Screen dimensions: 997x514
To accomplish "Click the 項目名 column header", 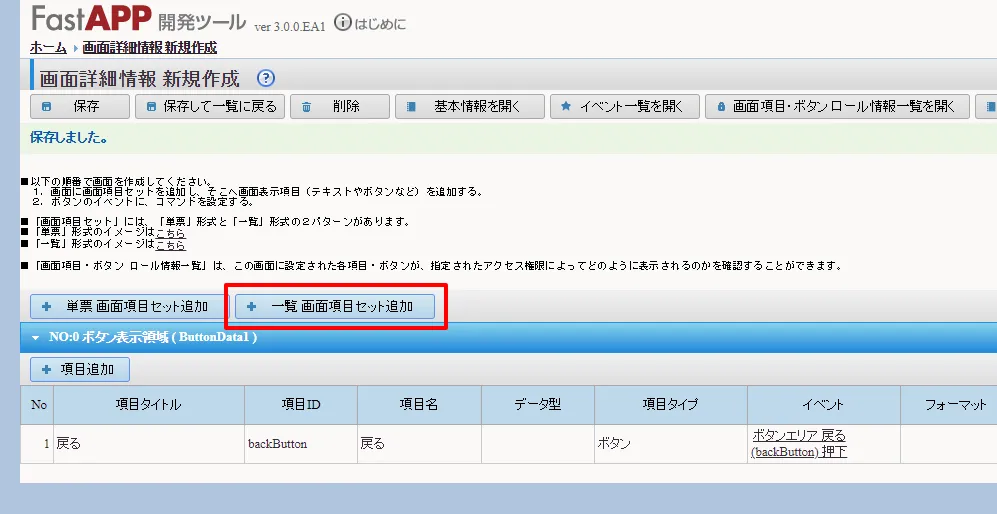I will 419,405.
